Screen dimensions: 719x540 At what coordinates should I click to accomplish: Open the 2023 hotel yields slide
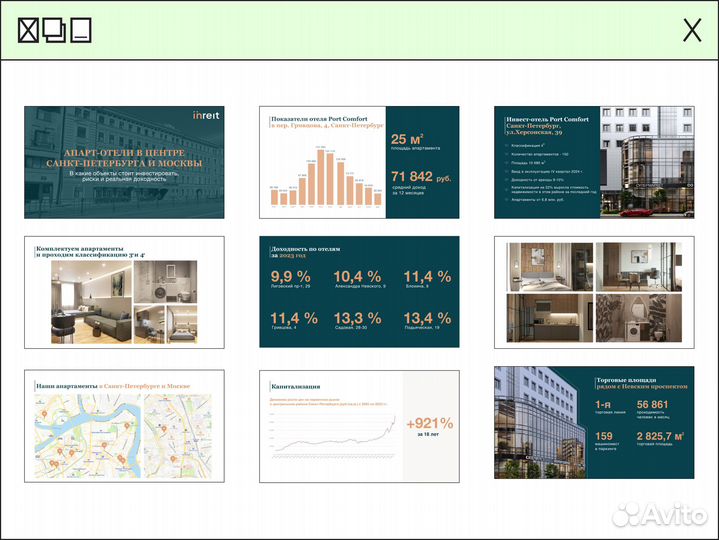tap(359, 292)
